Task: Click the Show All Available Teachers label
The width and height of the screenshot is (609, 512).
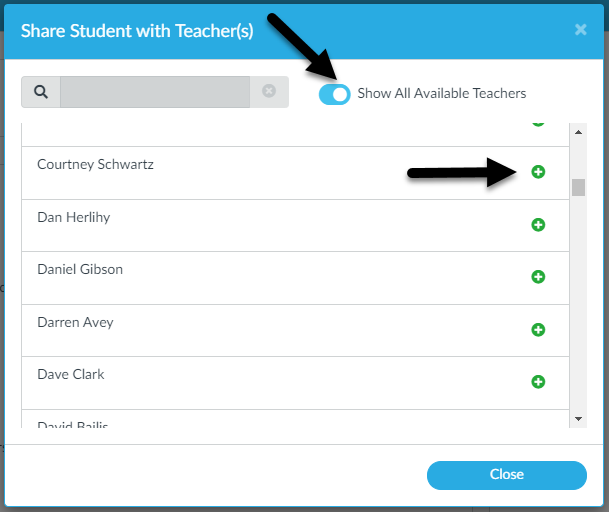Action: [x=442, y=93]
